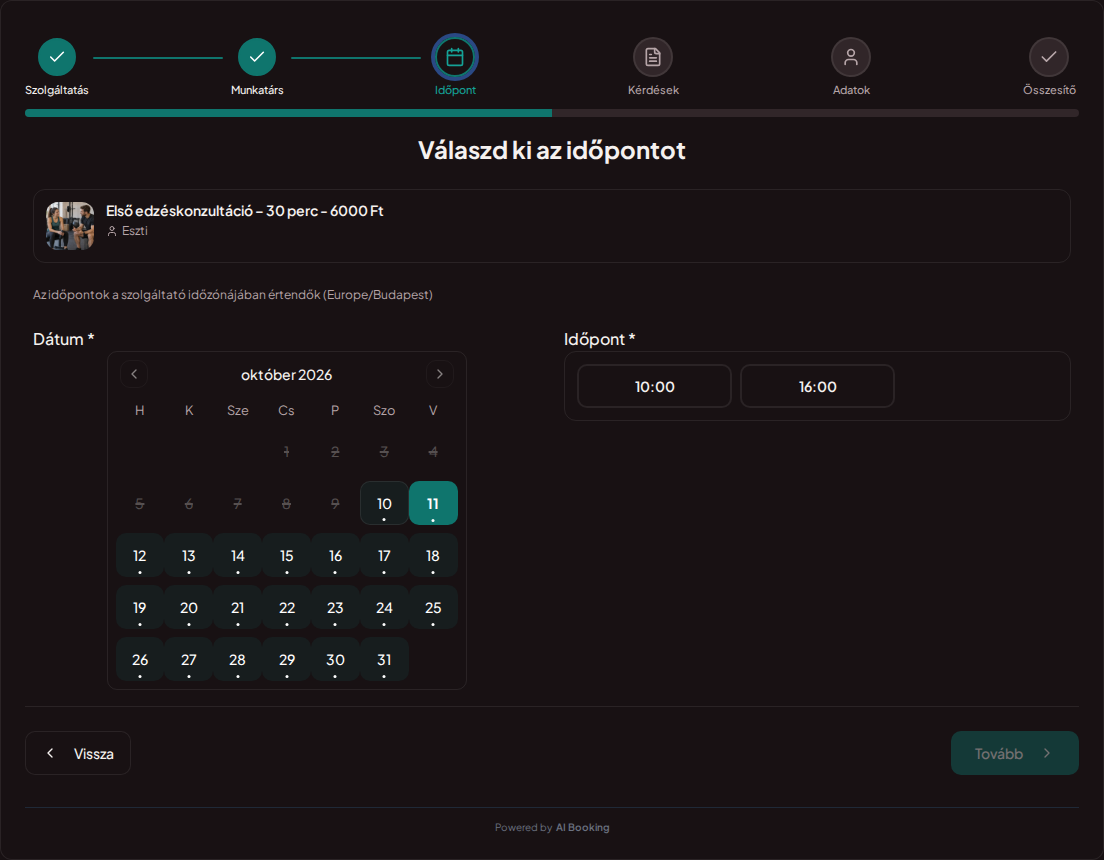Select October 28 date

click(x=238, y=659)
